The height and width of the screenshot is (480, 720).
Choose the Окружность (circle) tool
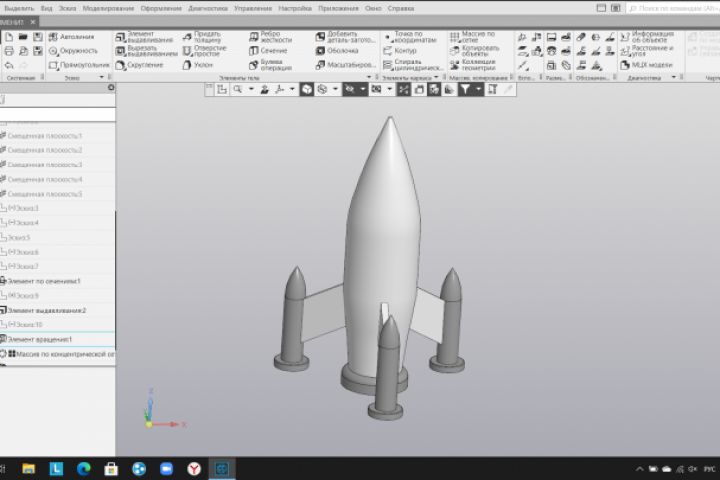point(73,51)
